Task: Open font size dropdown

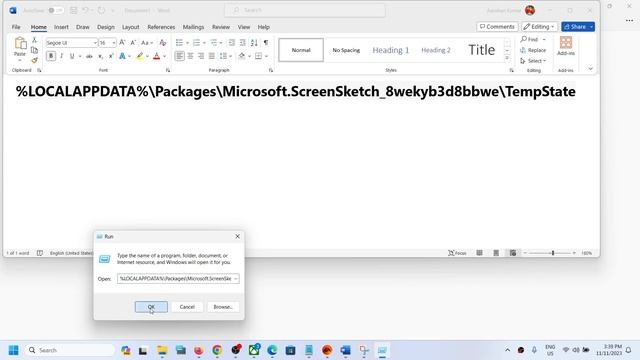Action: point(113,43)
